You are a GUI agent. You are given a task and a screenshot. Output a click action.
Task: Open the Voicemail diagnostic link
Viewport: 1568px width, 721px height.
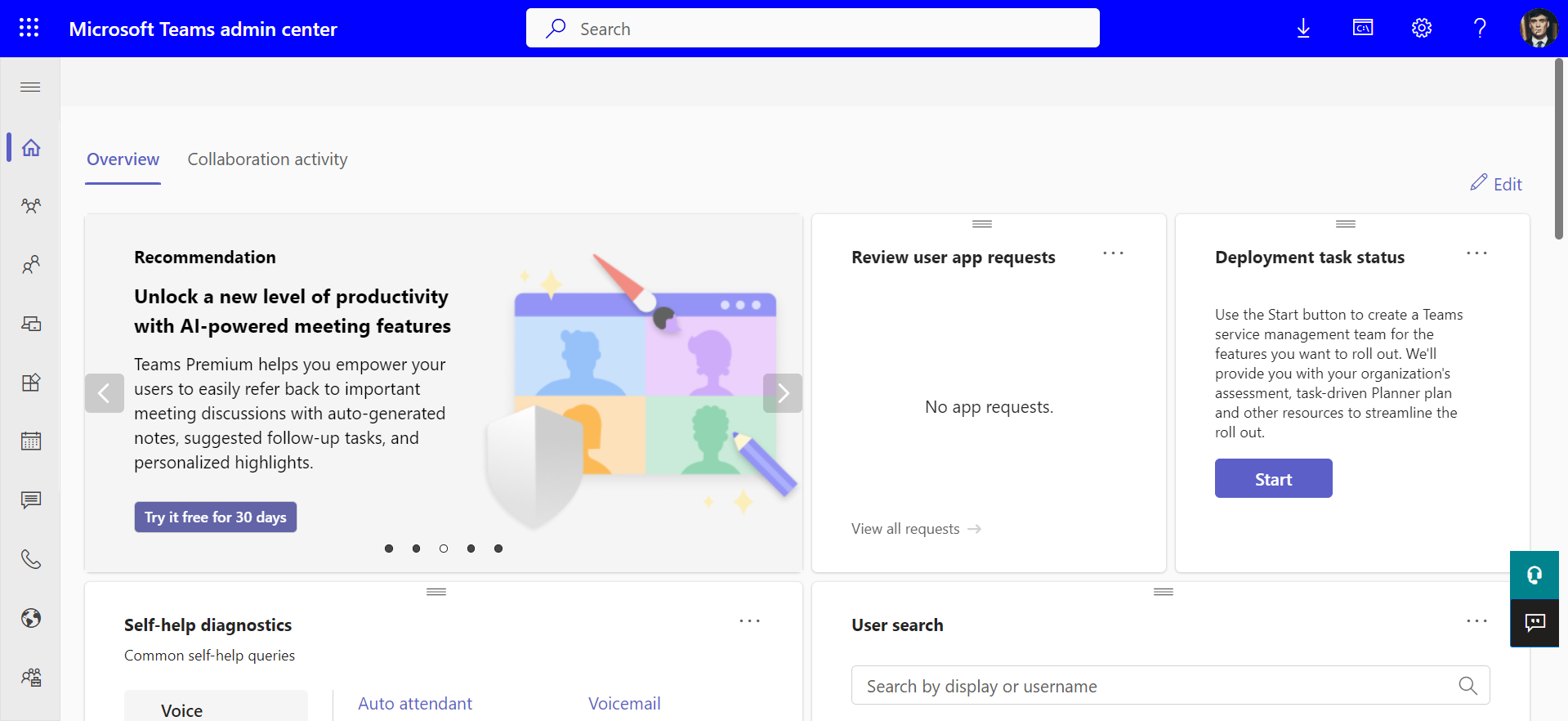(624, 704)
